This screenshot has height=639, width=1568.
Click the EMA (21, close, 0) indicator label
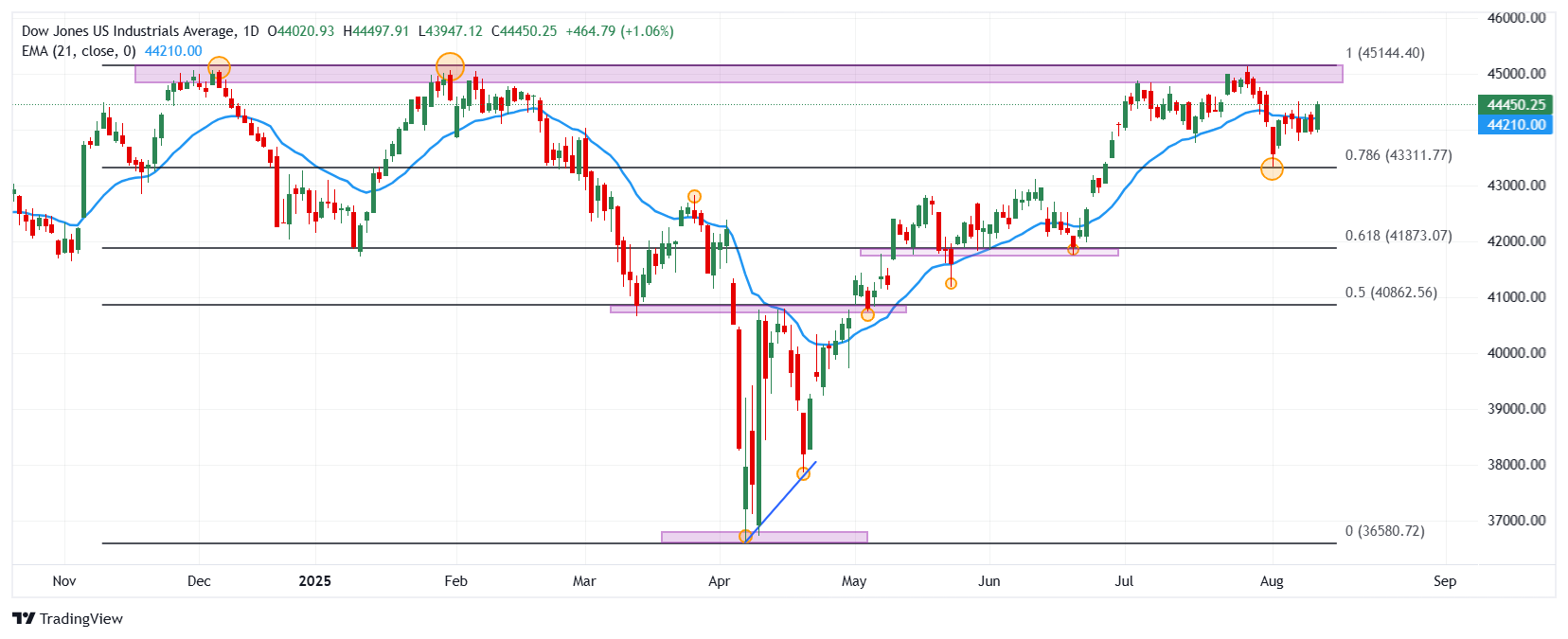click(79, 51)
